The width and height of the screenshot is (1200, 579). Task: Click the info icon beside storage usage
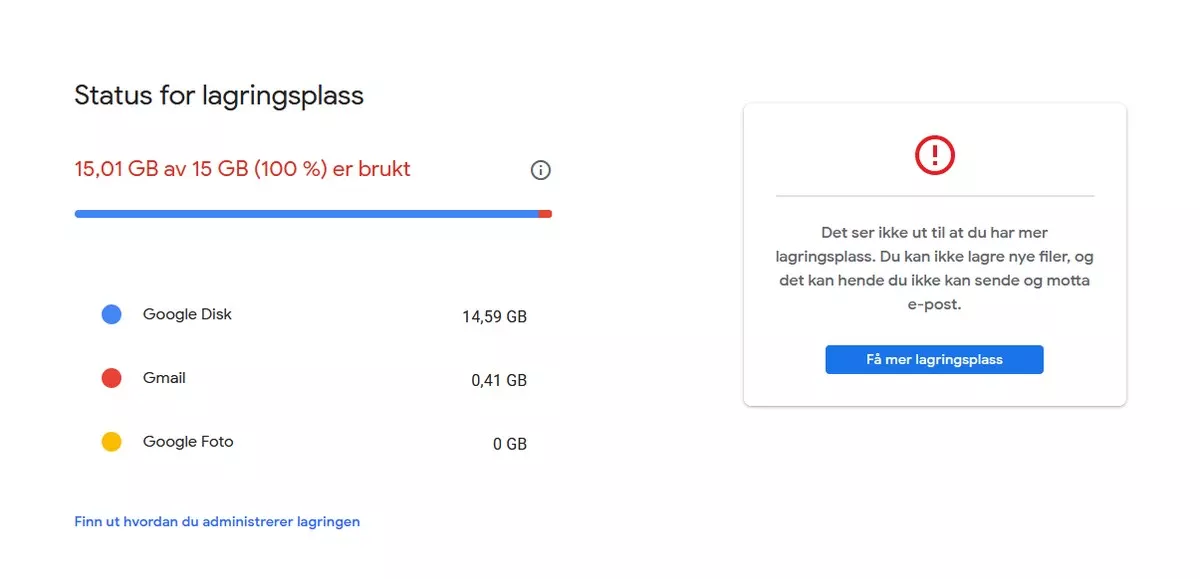click(x=540, y=170)
